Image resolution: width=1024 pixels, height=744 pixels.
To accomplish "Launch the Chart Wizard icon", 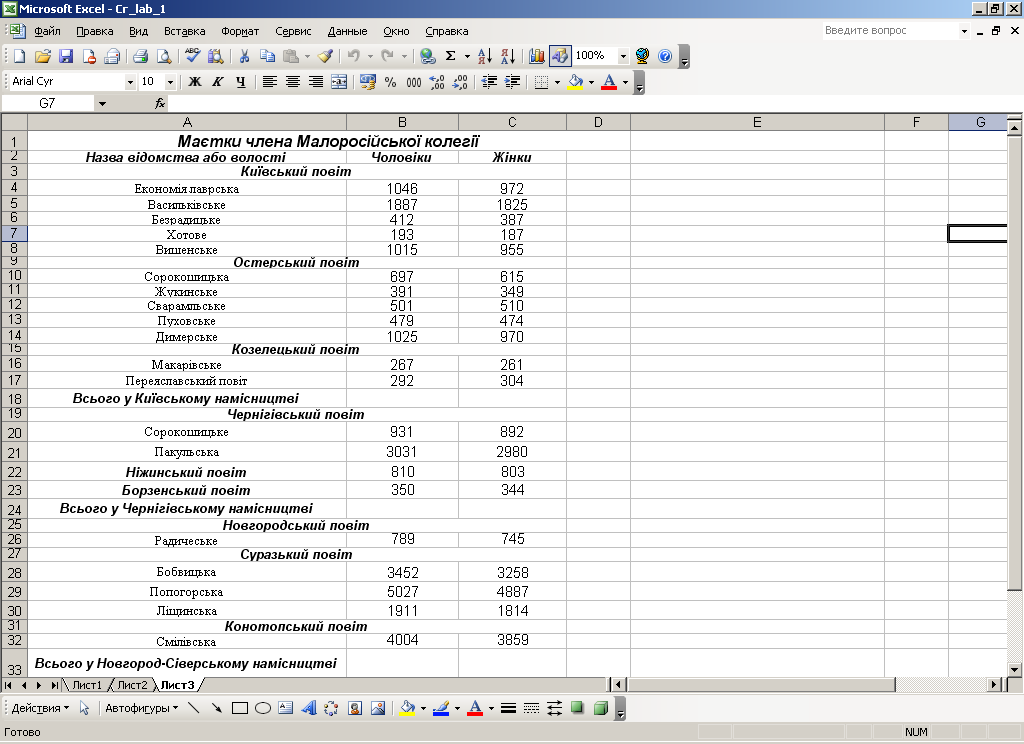I will [537, 56].
